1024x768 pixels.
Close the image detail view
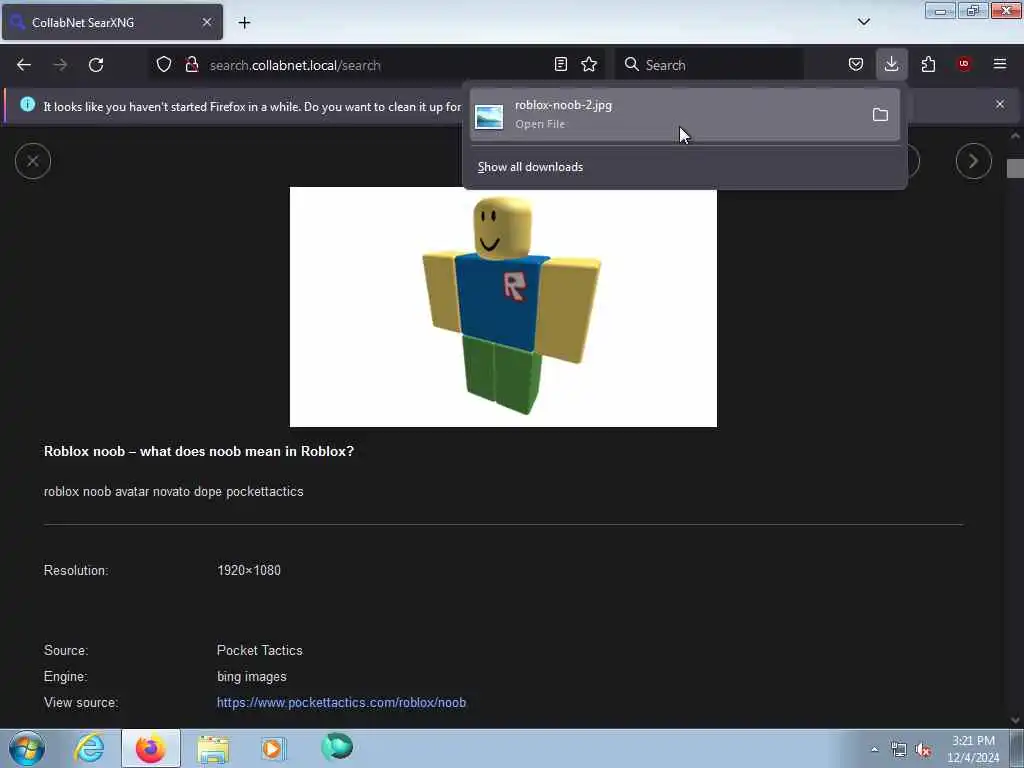pyautogui.click(x=33, y=161)
